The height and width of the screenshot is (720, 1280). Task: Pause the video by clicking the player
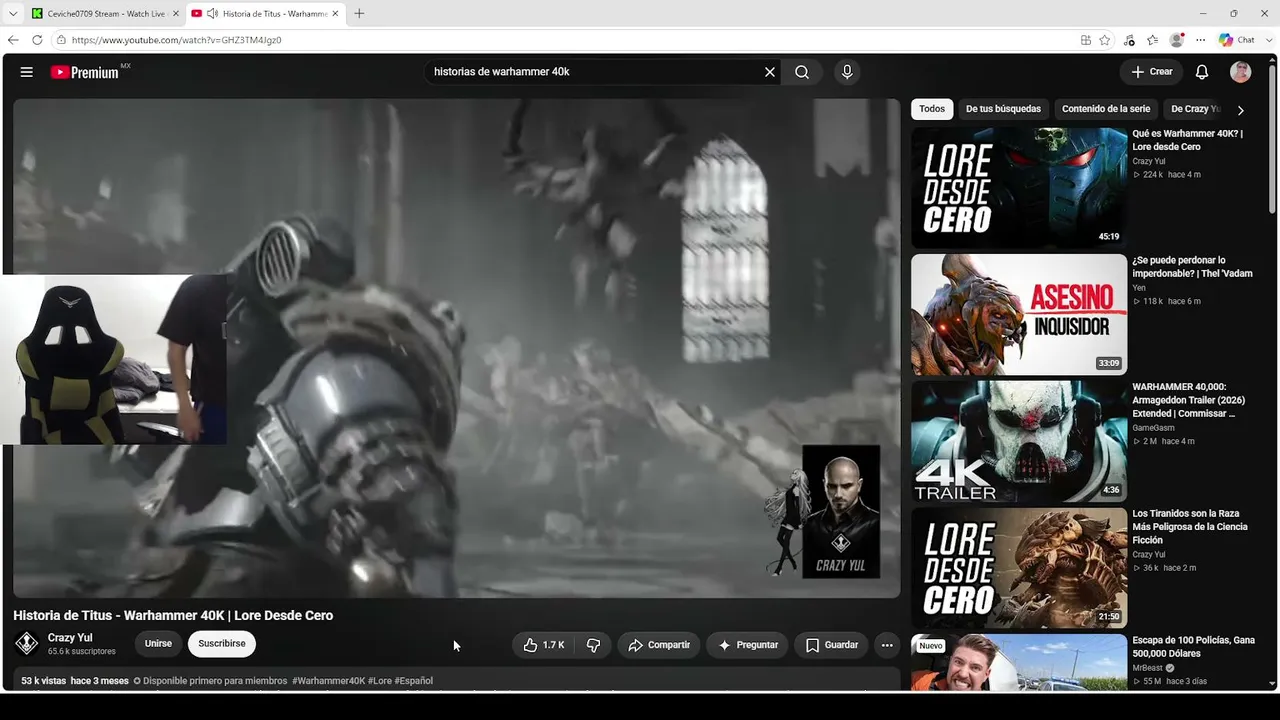click(x=457, y=348)
